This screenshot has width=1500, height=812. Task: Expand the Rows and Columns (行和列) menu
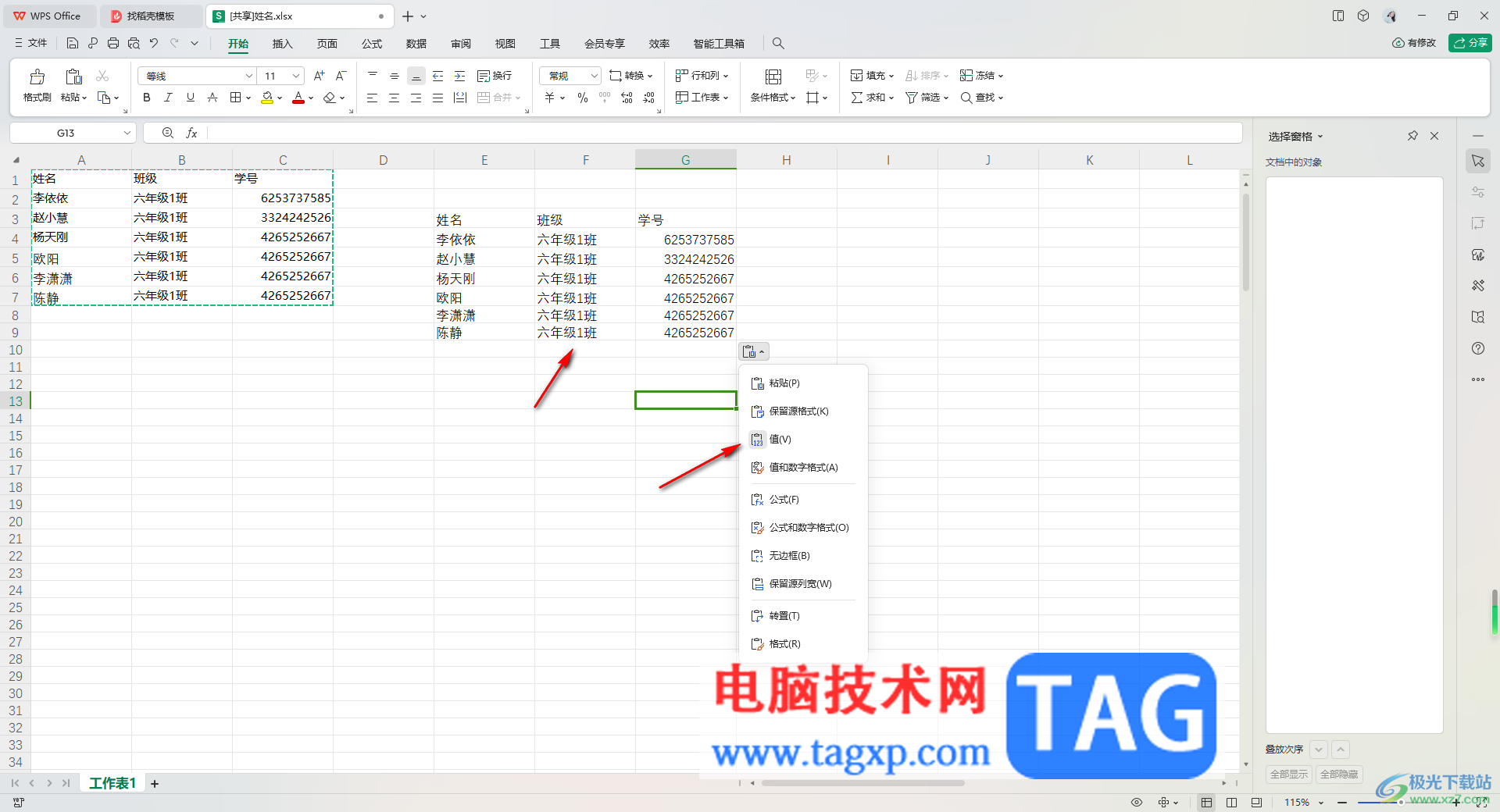point(702,76)
